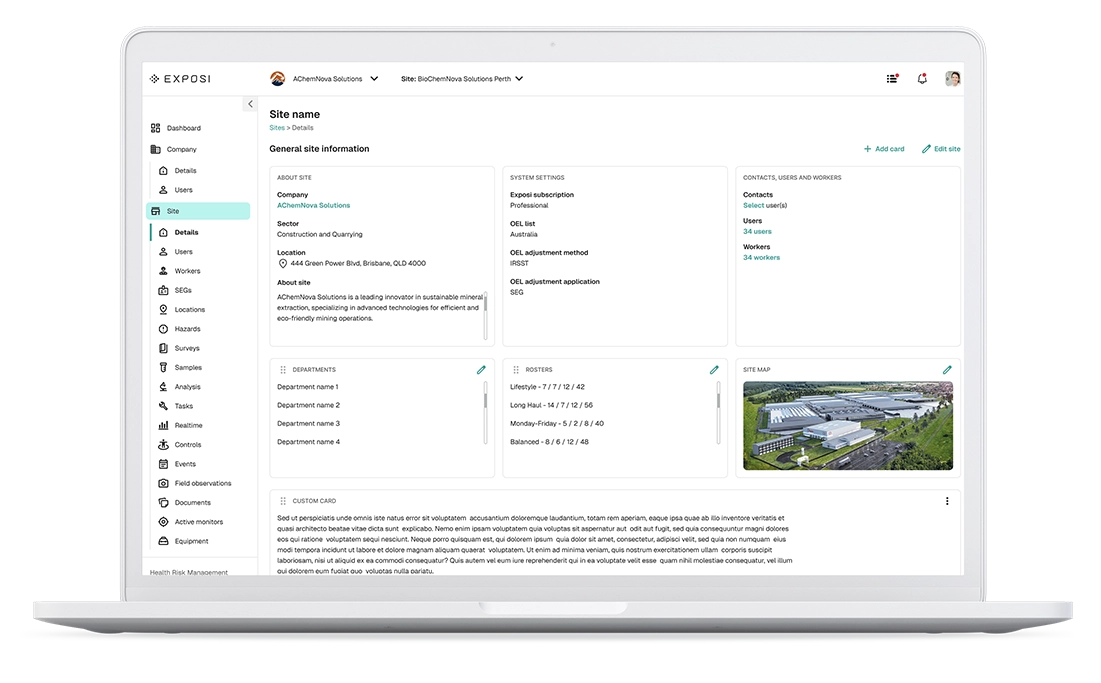Click the Rosters card drag handle
This screenshot has width=1101, height=683.
pyautogui.click(x=516, y=370)
